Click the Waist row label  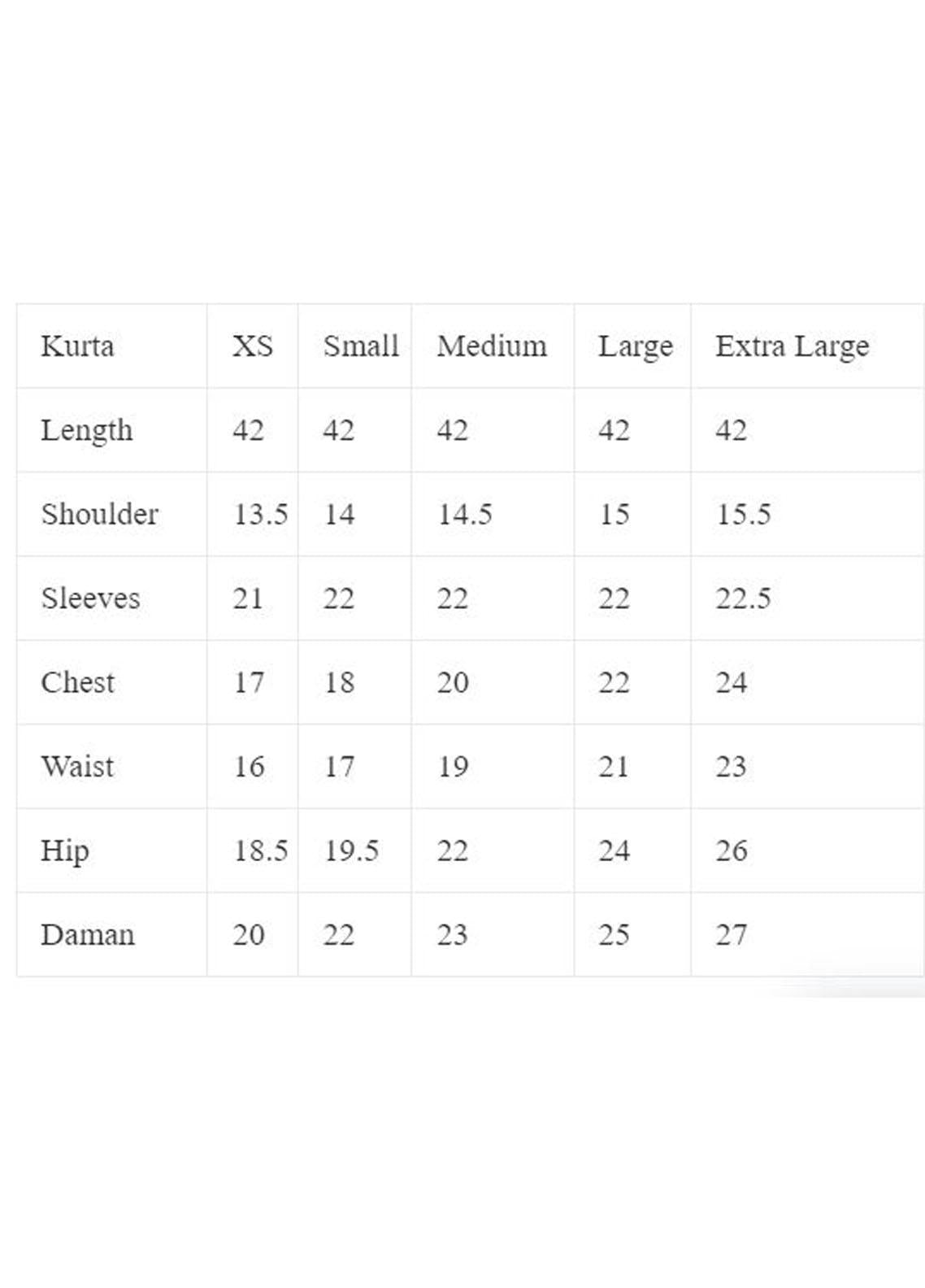point(78,766)
